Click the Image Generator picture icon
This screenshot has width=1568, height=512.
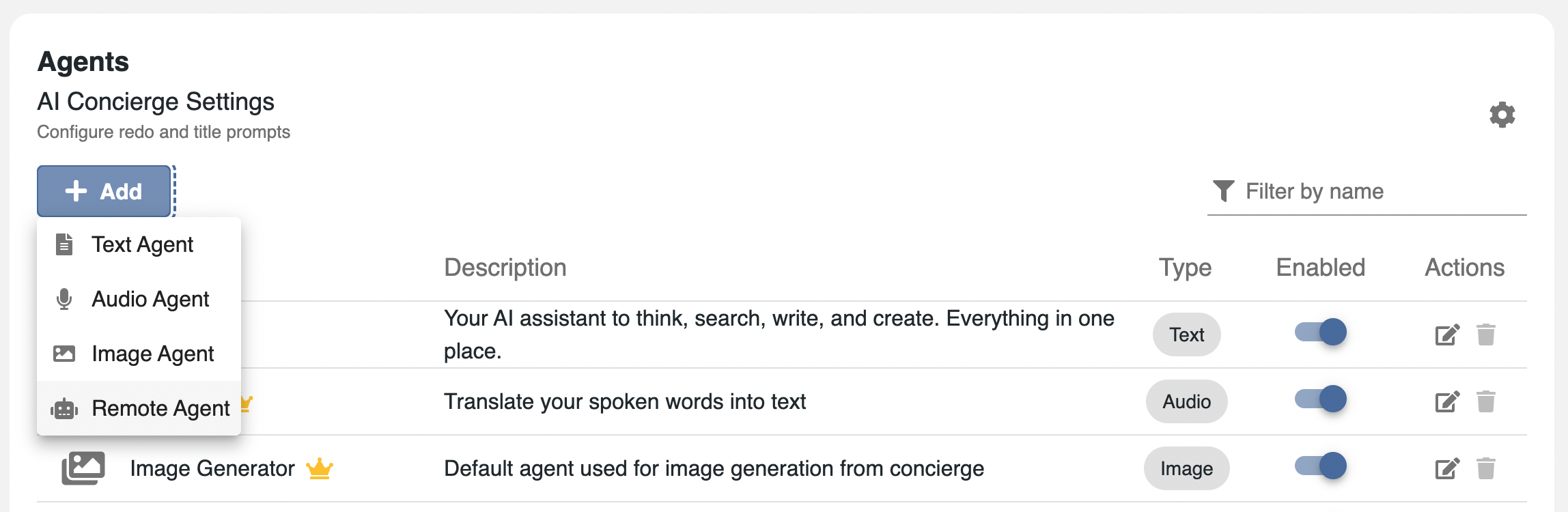click(x=83, y=468)
